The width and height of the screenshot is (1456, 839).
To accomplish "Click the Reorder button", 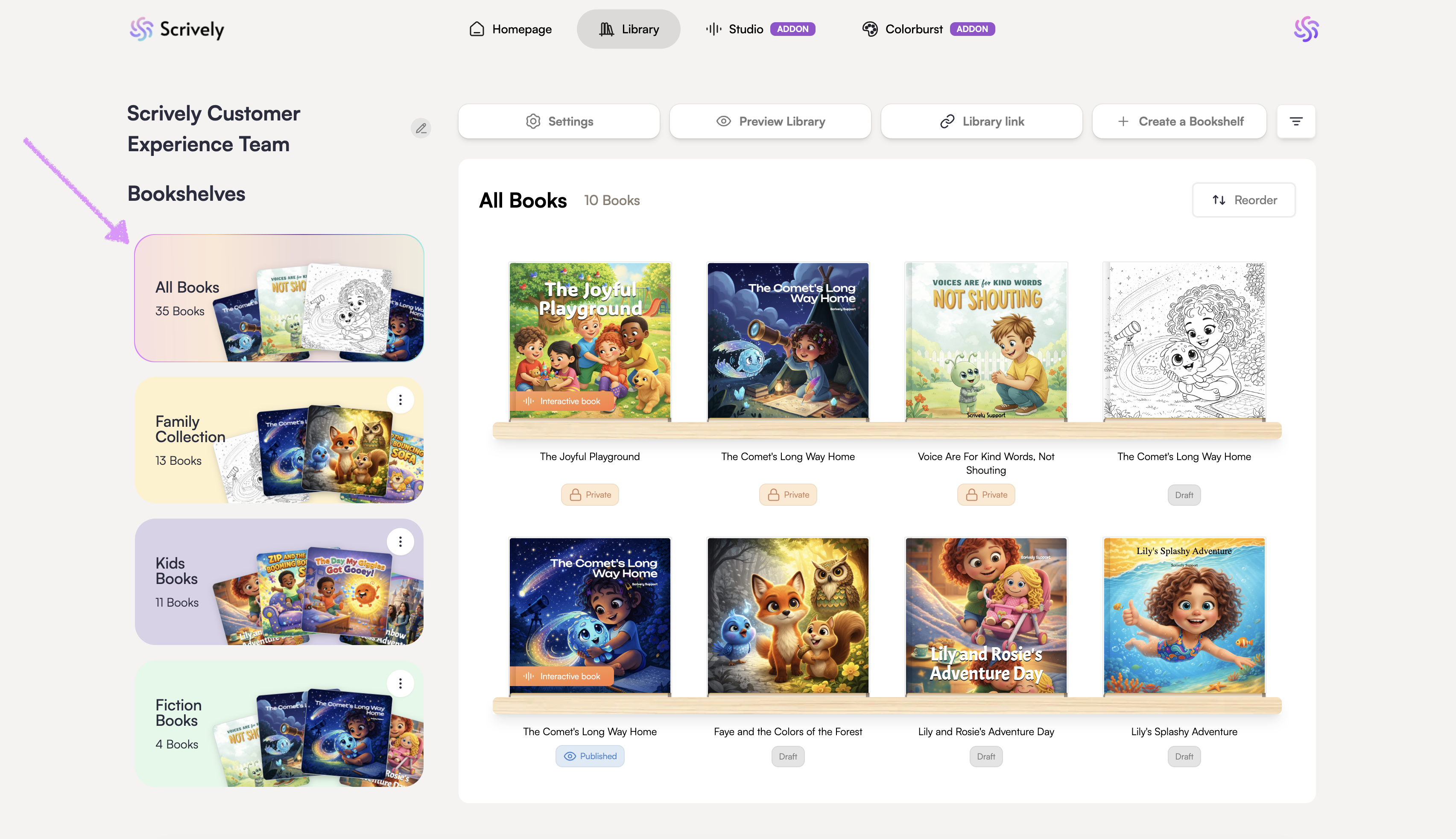I will coord(1243,200).
